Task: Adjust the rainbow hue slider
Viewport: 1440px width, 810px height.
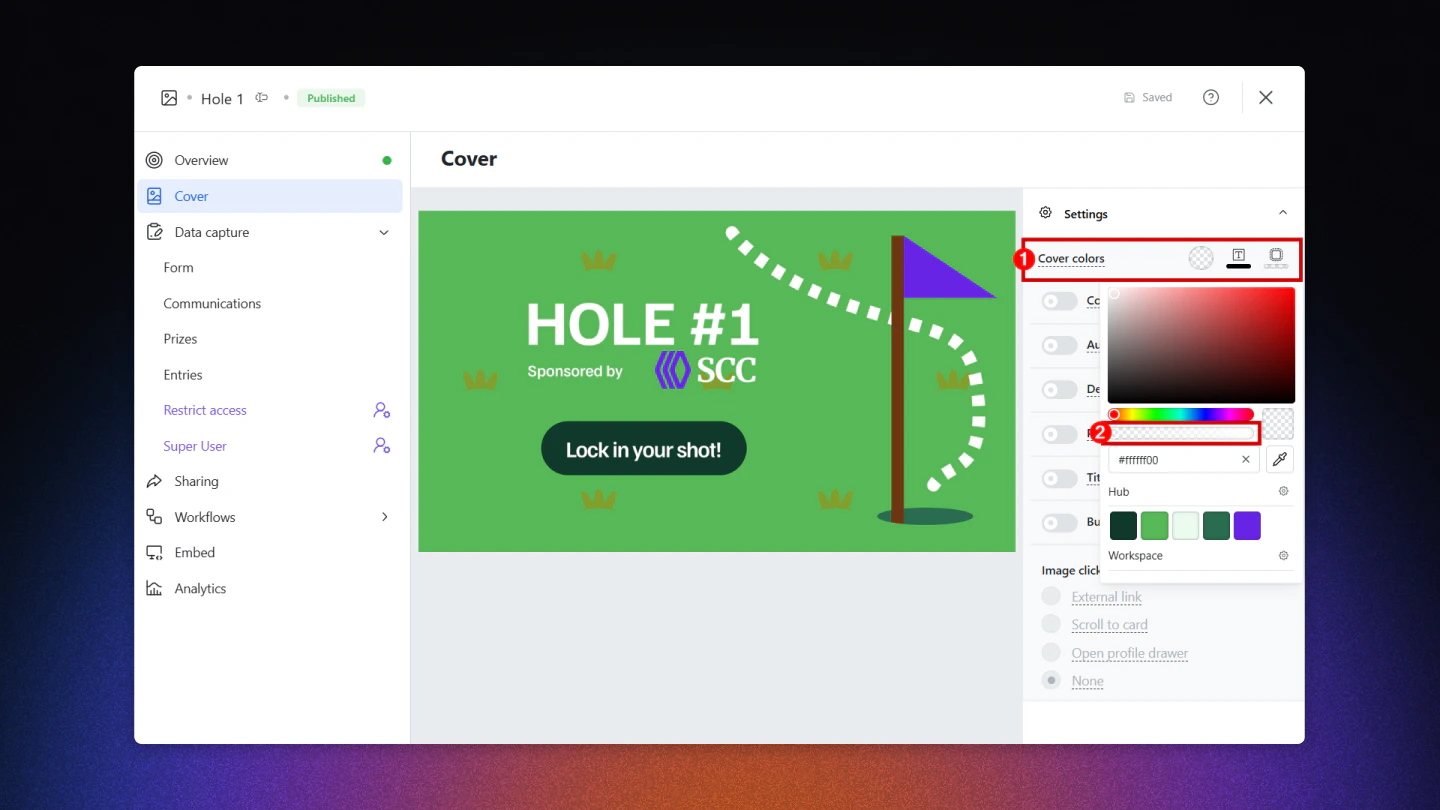Action: pos(1181,414)
